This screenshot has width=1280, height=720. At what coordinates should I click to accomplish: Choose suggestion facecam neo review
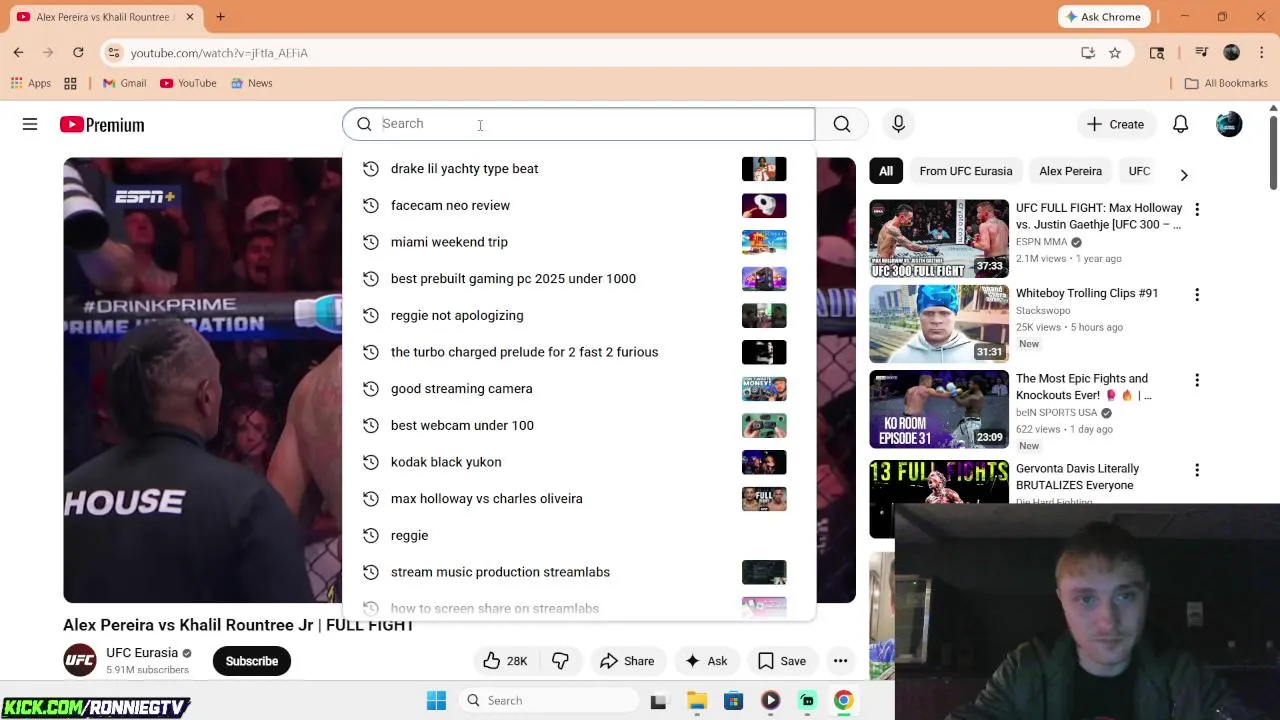coord(578,205)
